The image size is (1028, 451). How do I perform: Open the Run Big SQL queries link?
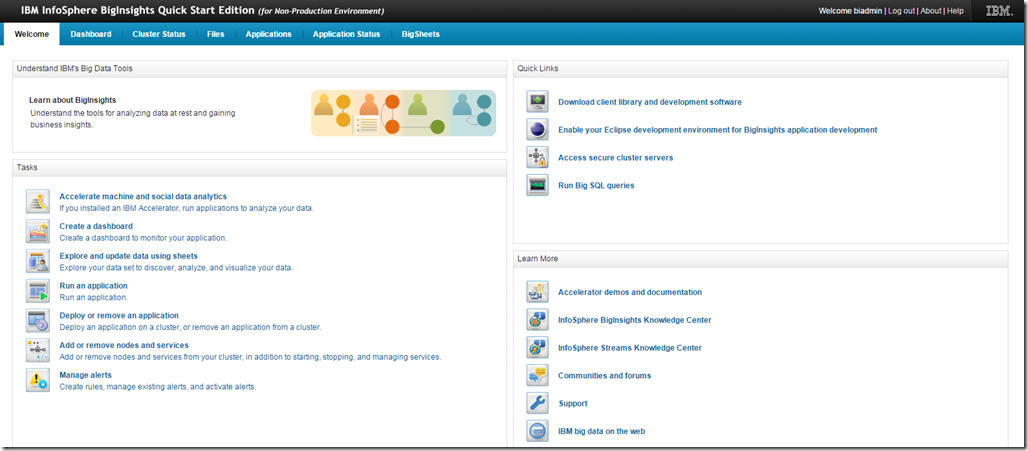[596, 186]
